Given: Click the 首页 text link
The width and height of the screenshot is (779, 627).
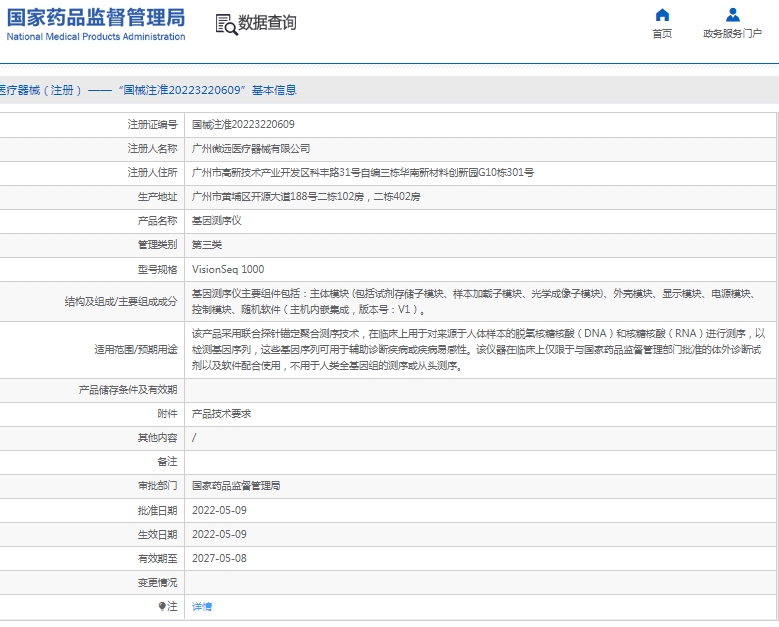Looking at the screenshot, I should click(x=662, y=33).
